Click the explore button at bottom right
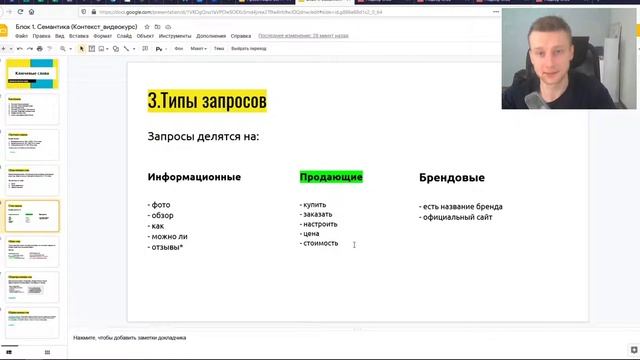This screenshot has width=640, height=360. pos(634,350)
